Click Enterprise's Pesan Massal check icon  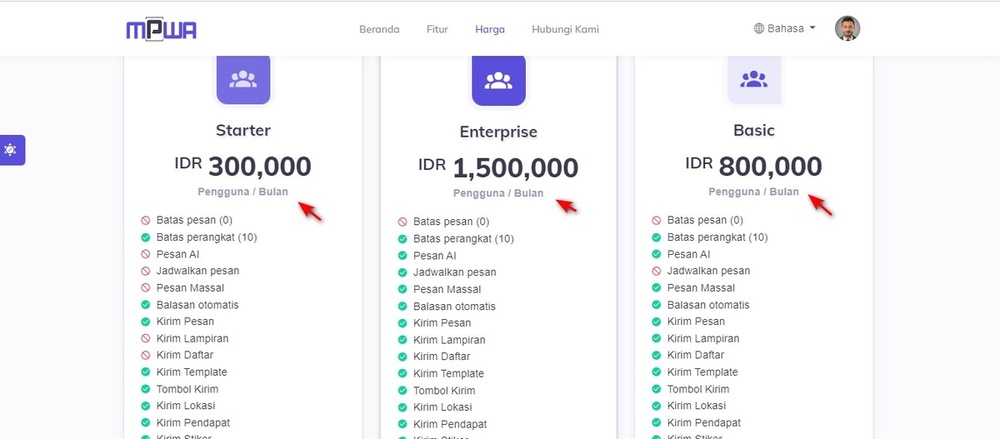coord(402,289)
